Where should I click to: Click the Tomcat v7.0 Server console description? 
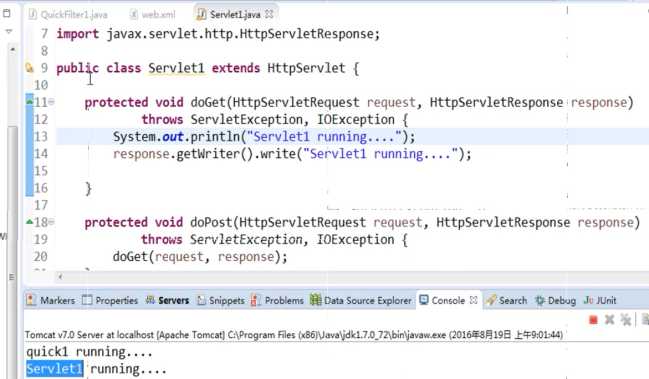293,335
